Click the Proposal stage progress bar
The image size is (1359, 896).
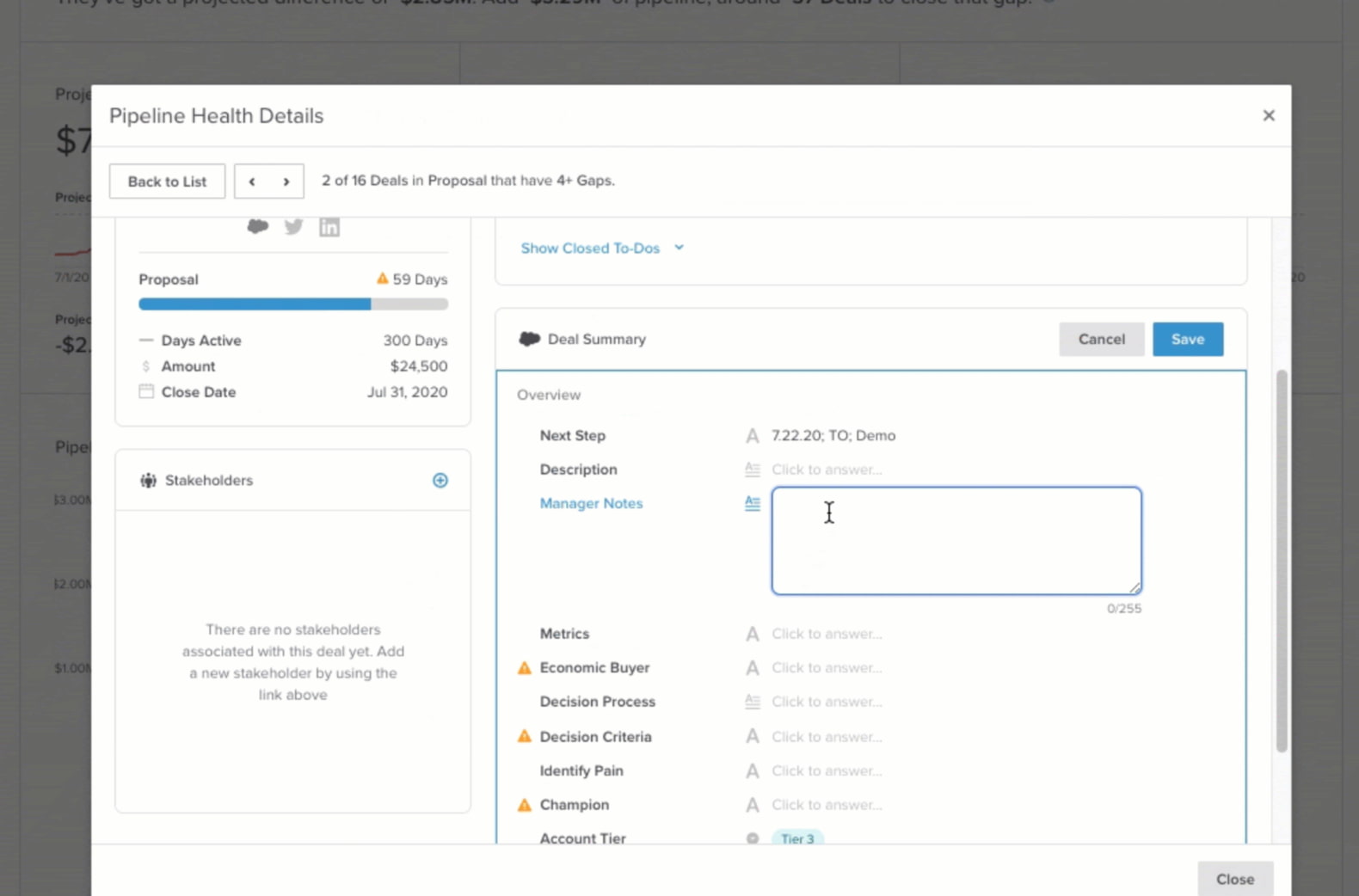[x=292, y=304]
